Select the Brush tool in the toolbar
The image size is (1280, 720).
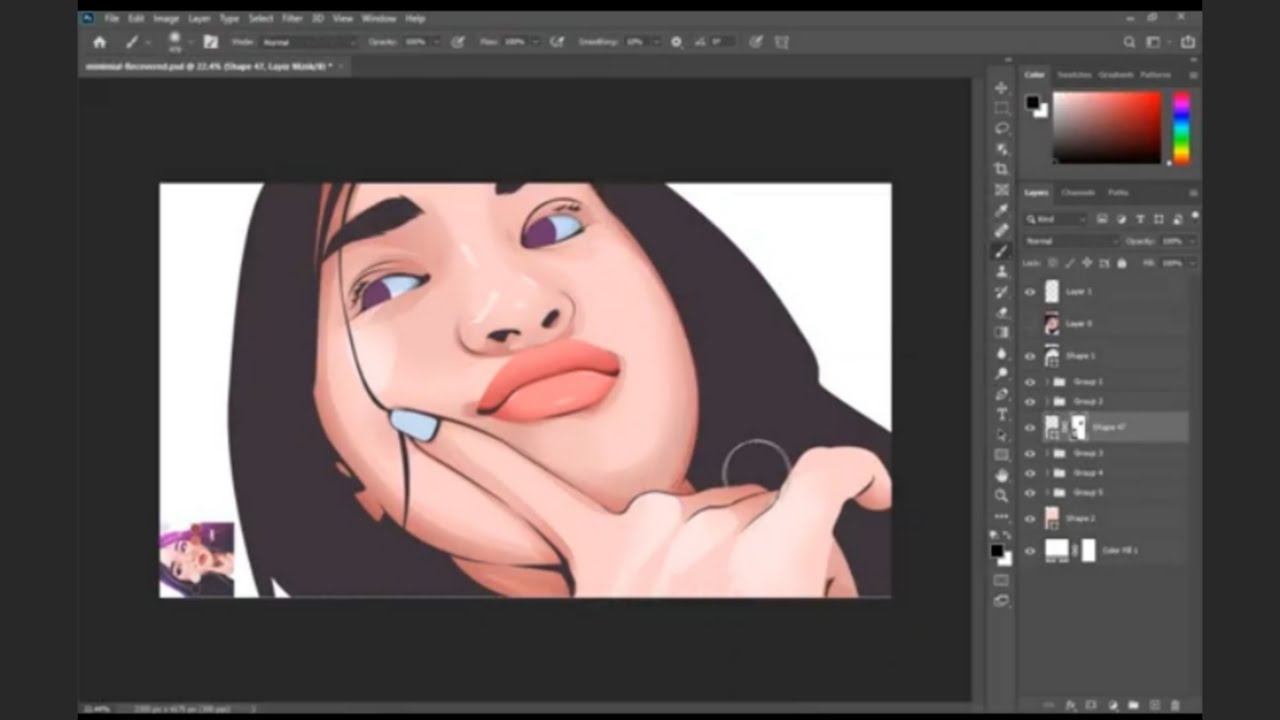(1001, 251)
